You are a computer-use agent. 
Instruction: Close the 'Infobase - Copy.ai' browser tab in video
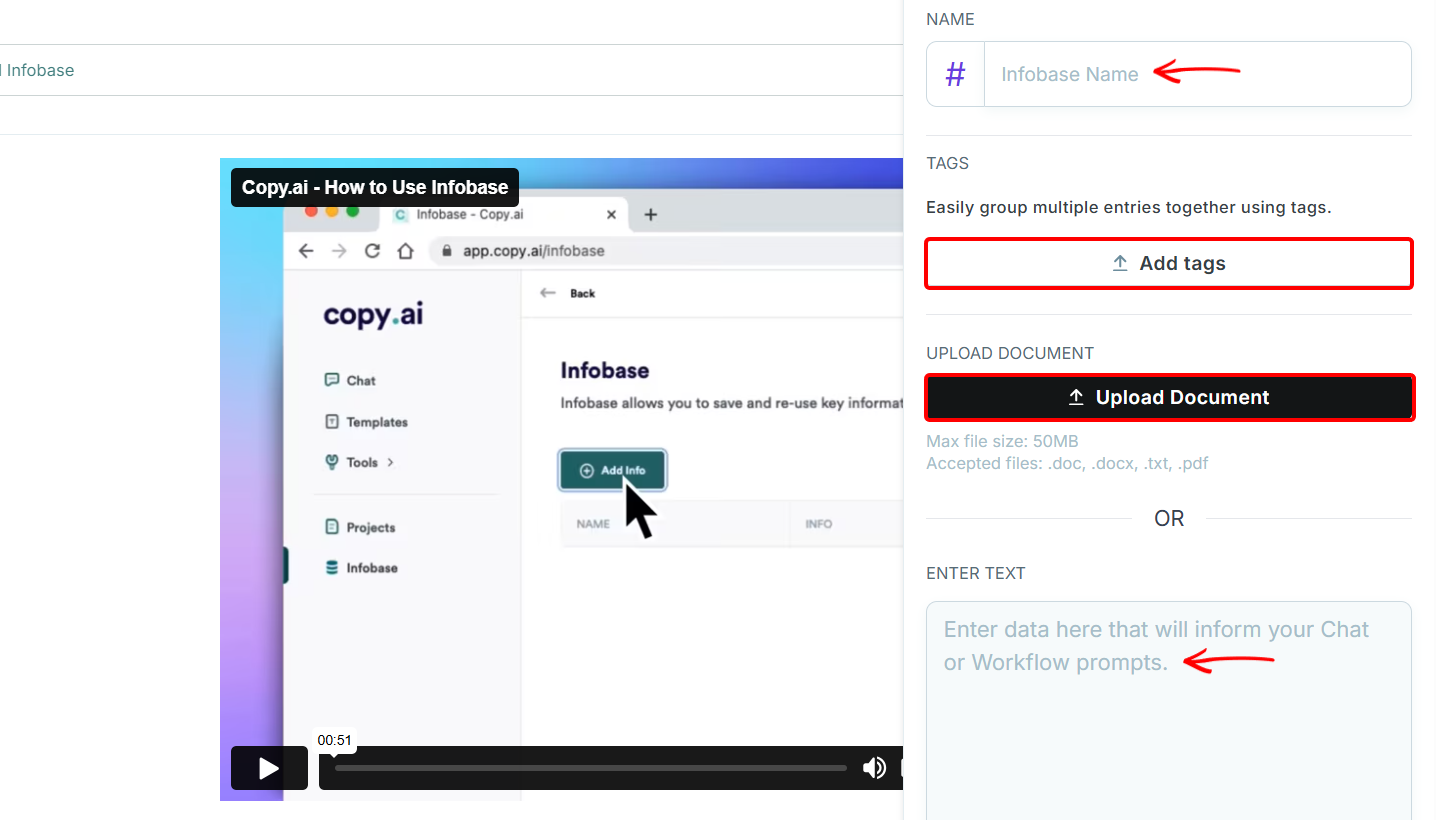pyautogui.click(x=612, y=215)
